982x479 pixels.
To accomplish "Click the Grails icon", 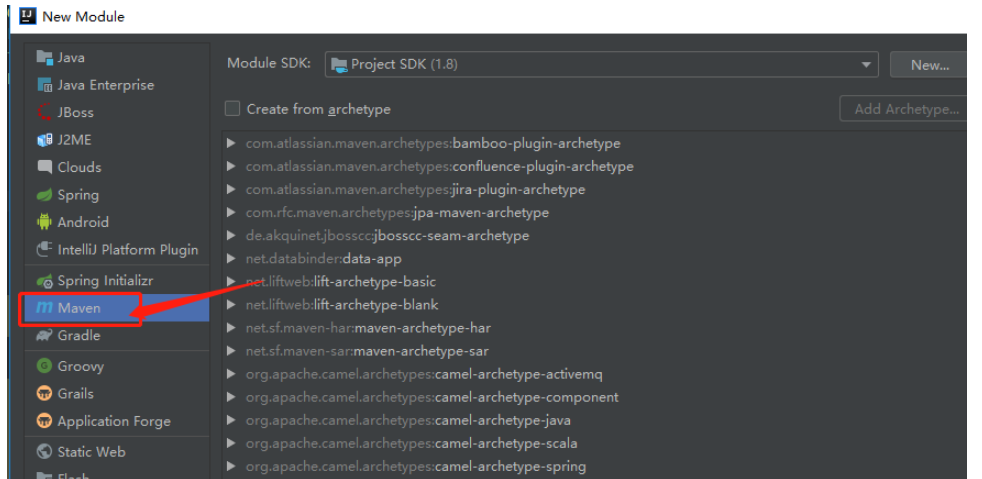I will coord(44,394).
